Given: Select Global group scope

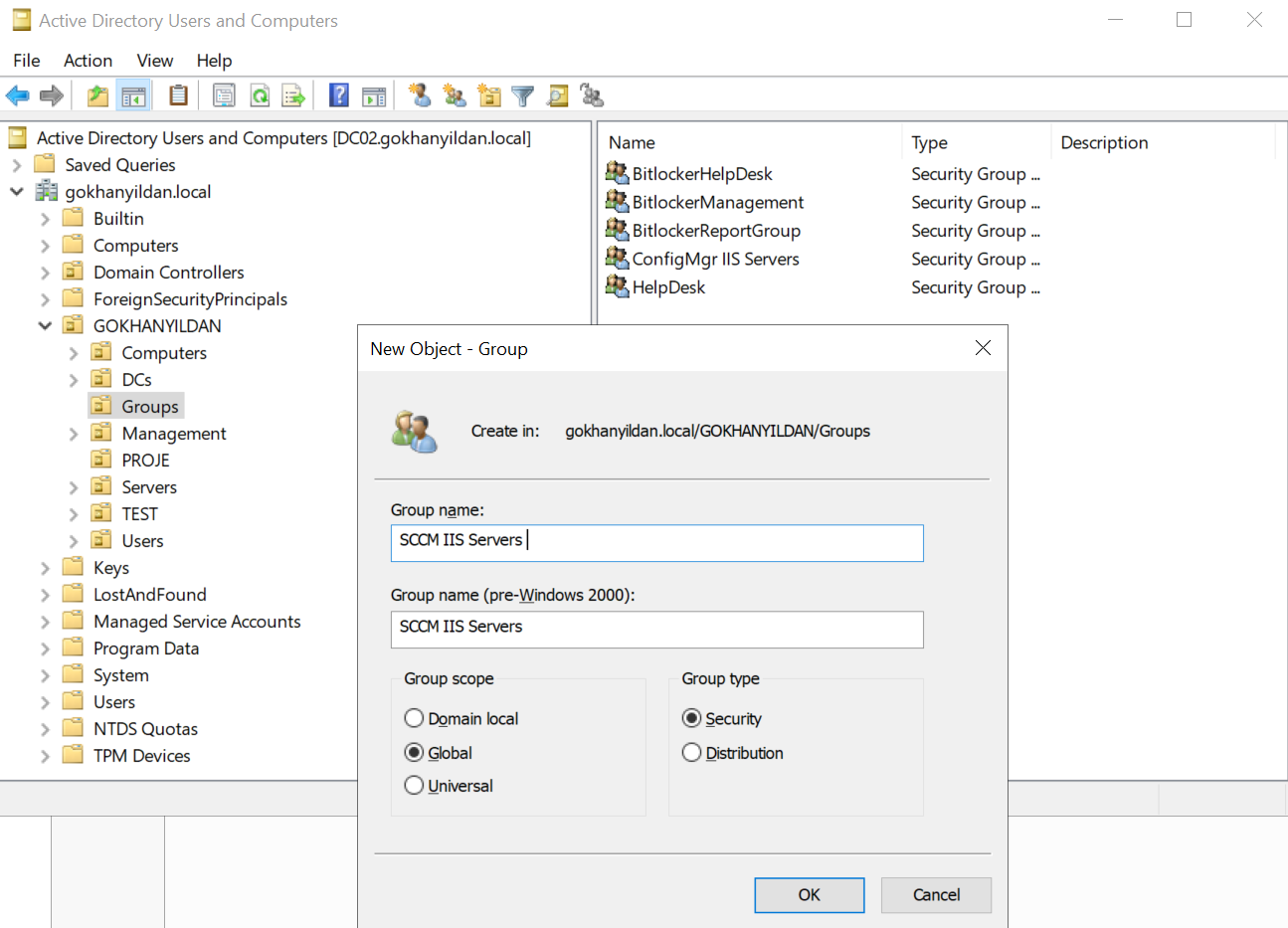Looking at the screenshot, I should (414, 752).
